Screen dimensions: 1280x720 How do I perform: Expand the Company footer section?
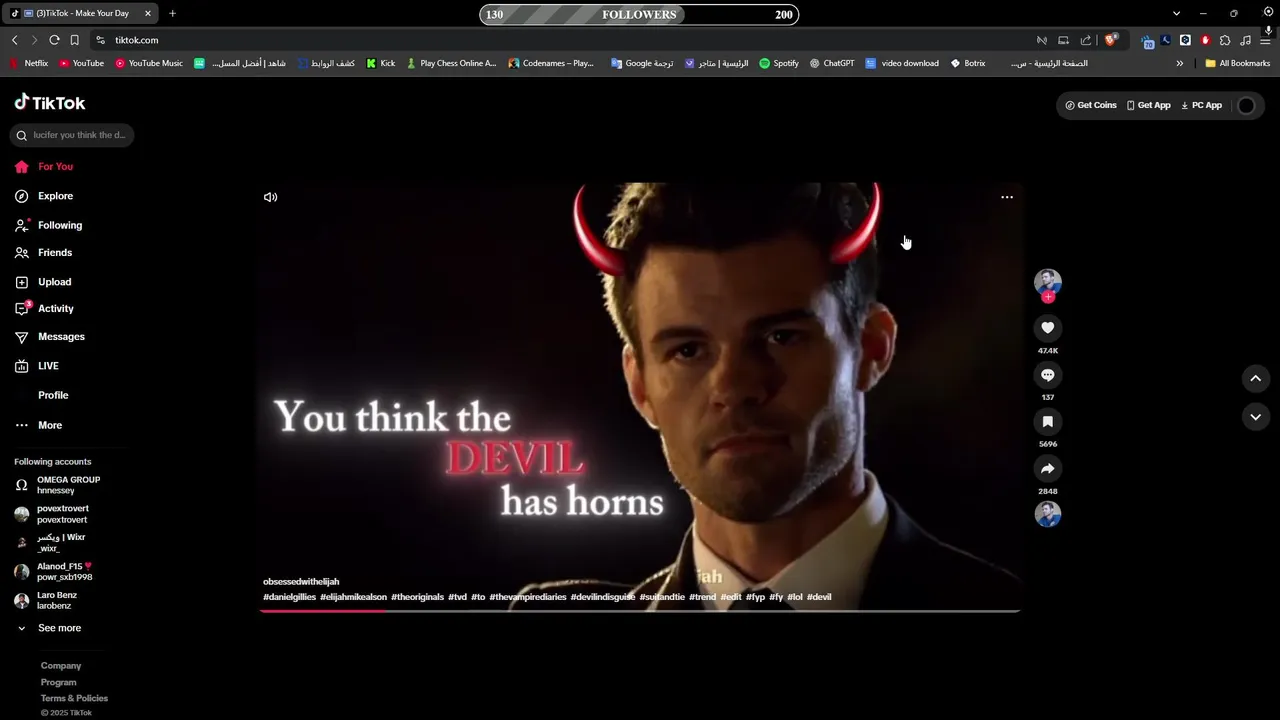tap(61, 666)
